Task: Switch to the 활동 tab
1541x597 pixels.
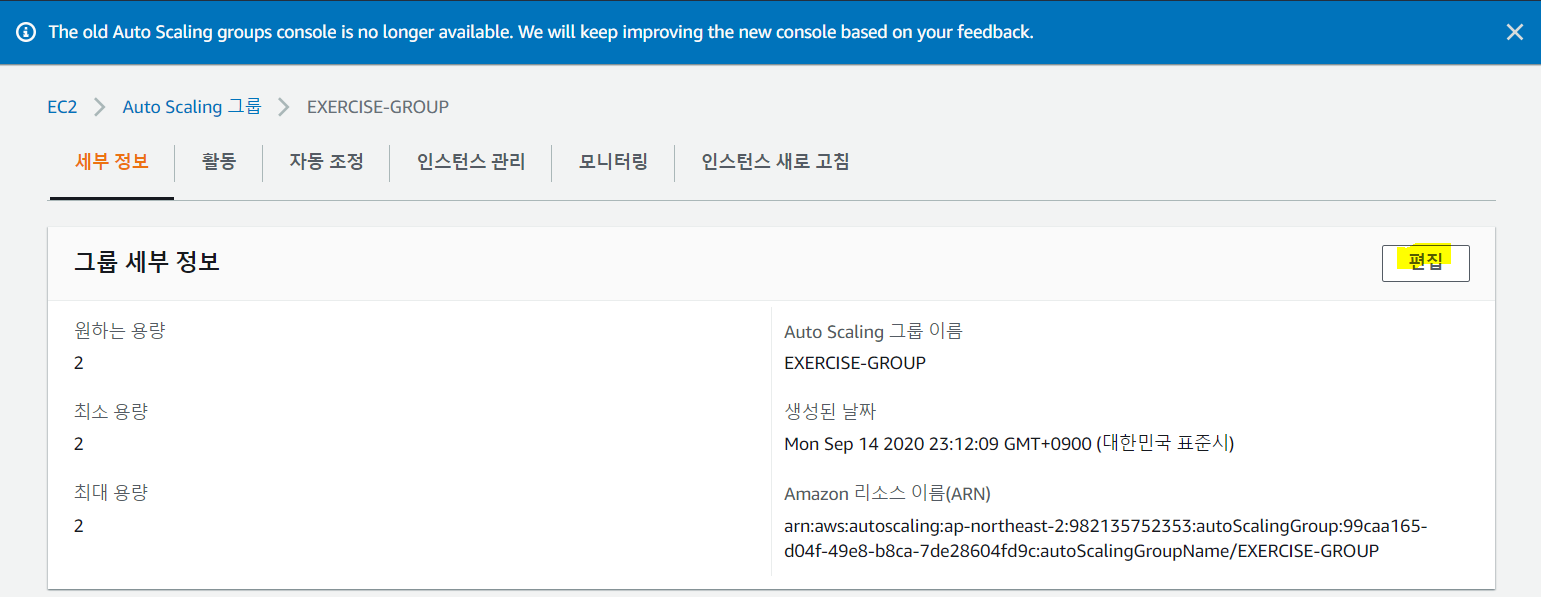Action: coord(218,161)
